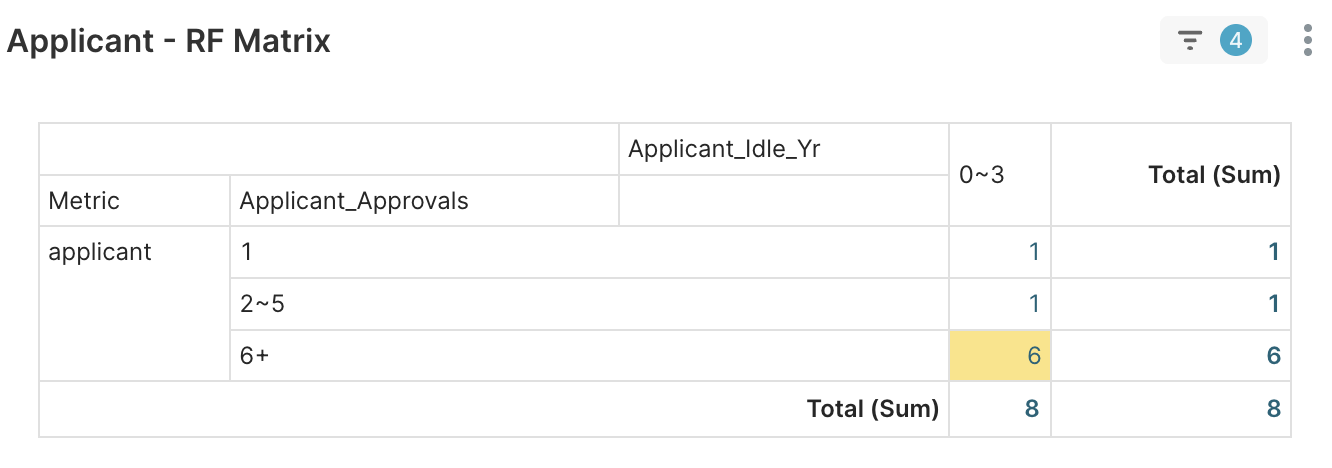This screenshot has height=468, width=1332.
Task: Click the Total (Sum) row label
Action: pyautogui.click(x=872, y=408)
